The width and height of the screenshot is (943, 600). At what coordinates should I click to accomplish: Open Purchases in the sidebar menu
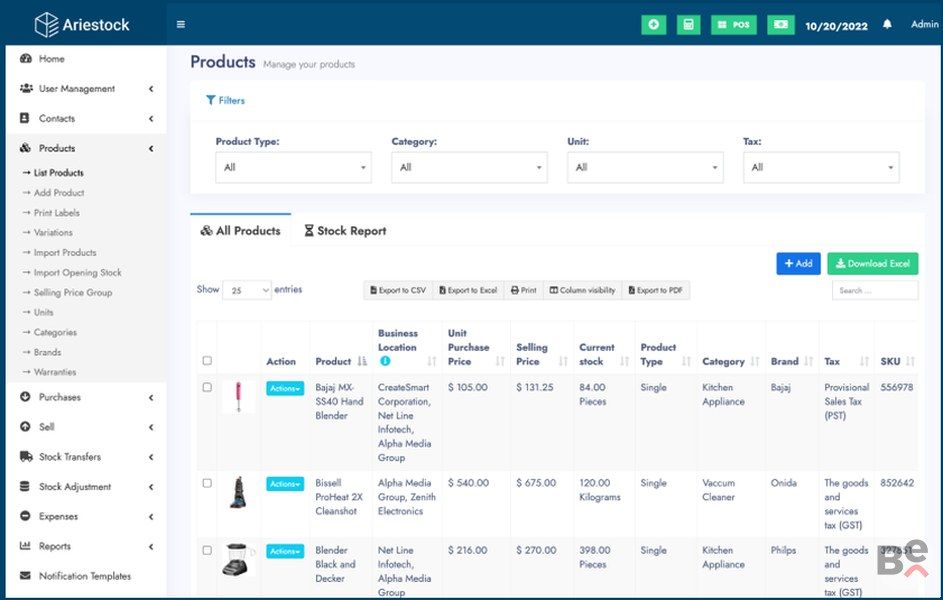click(60, 397)
